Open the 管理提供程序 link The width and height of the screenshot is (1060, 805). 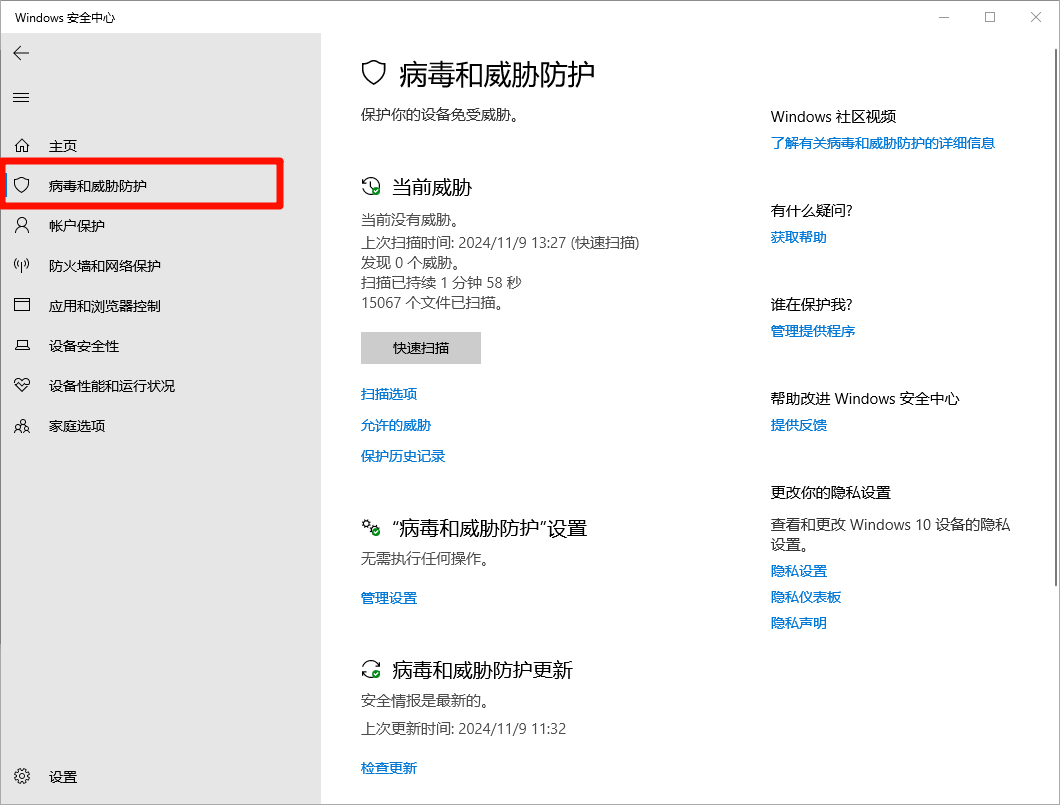tap(813, 331)
